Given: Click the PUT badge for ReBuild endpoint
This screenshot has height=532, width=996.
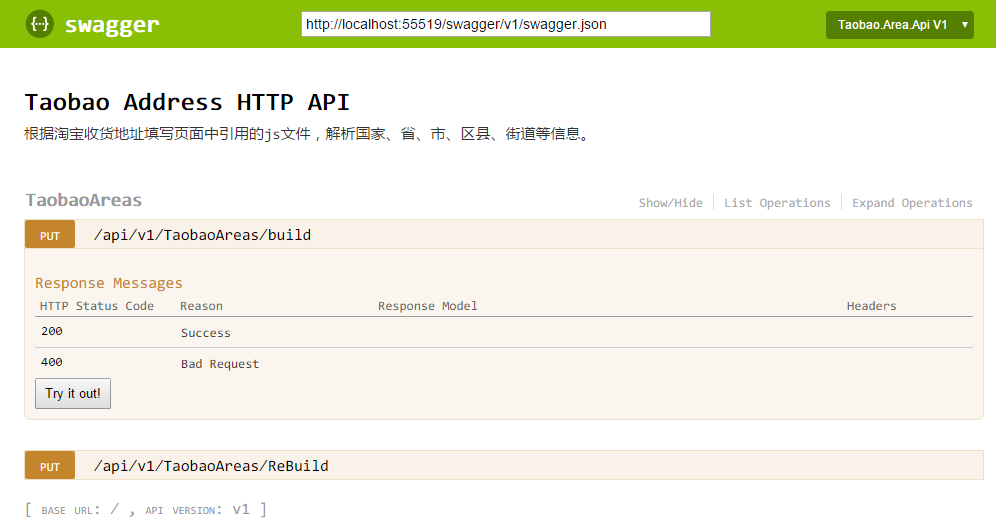Looking at the screenshot, I should point(50,466).
